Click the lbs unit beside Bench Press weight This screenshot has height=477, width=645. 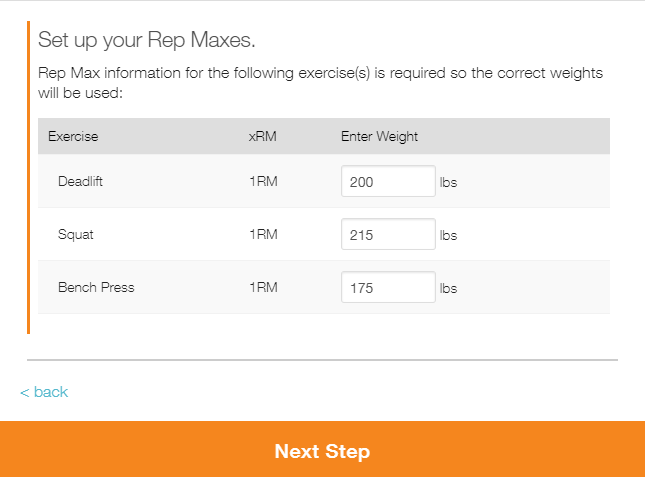pos(448,288)
